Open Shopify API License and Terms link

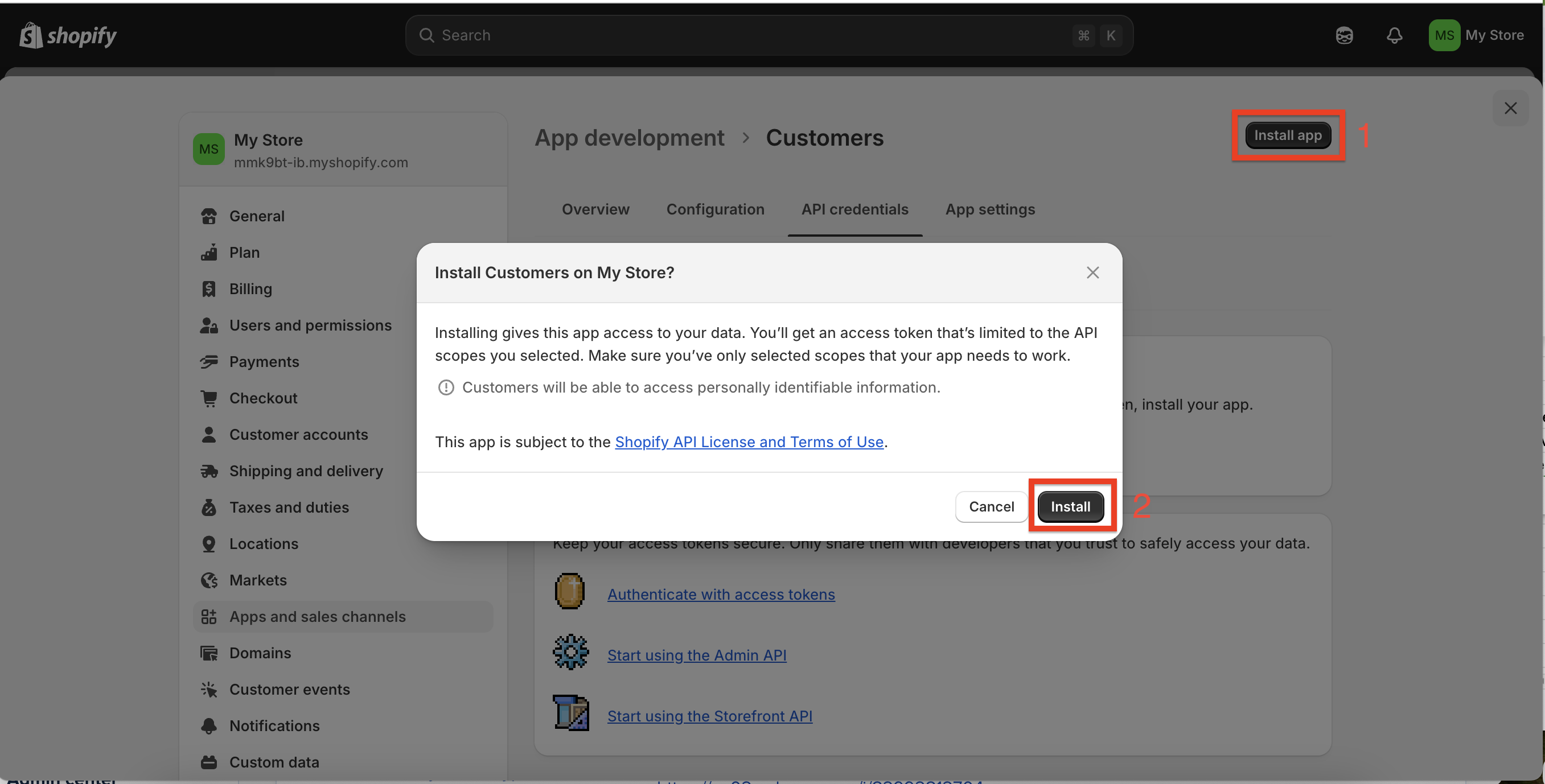coord(749,441)
